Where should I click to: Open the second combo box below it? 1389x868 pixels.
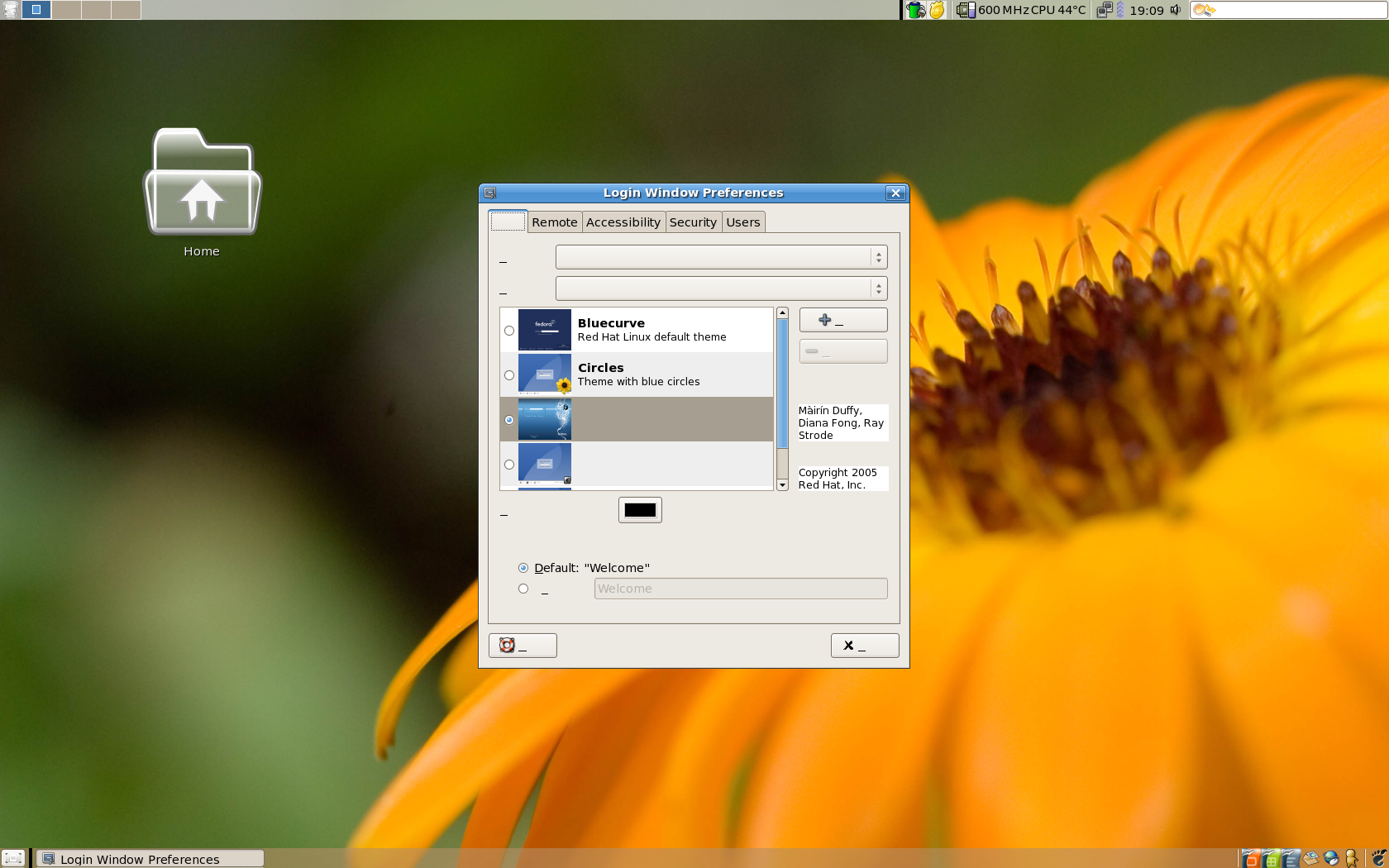[x=721, y=289]
